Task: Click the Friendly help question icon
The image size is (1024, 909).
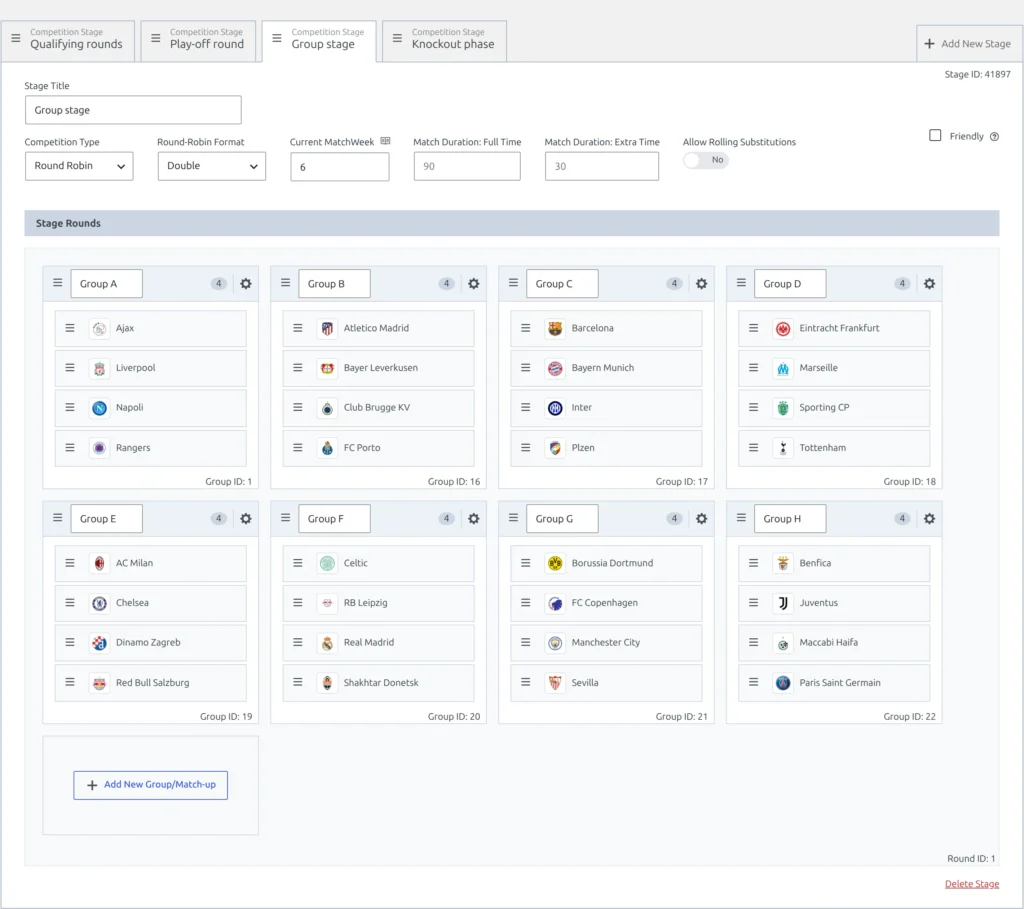Action: pos(994,136)
